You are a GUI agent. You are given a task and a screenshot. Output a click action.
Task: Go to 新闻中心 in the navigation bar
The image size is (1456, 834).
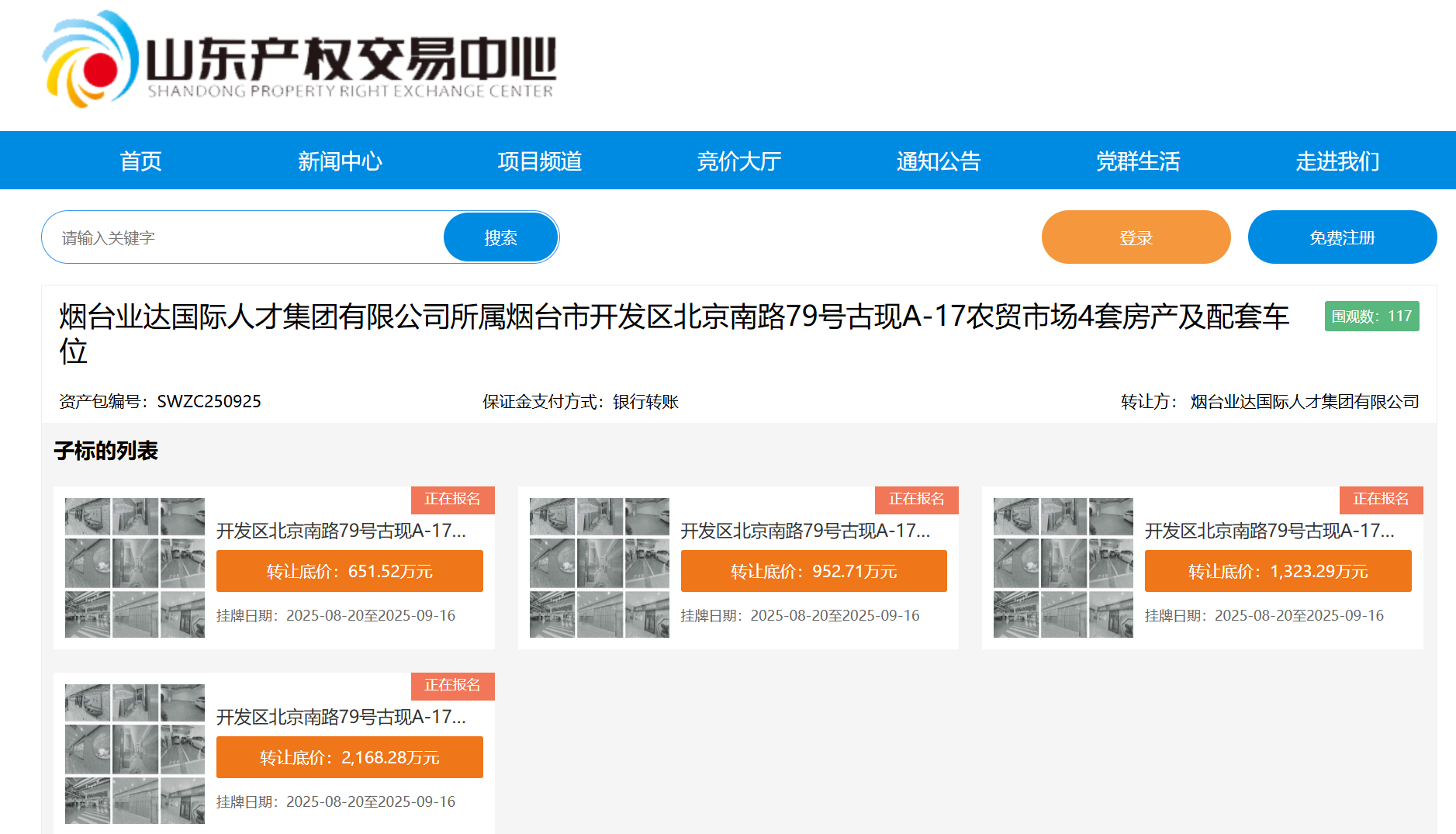pos(340,161)
